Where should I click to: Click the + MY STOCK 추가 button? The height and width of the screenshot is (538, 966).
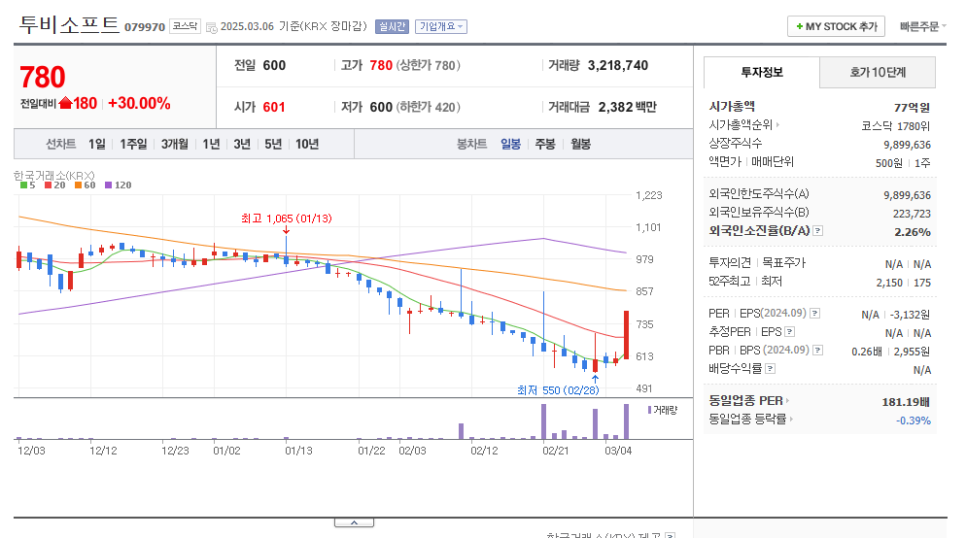836,26
